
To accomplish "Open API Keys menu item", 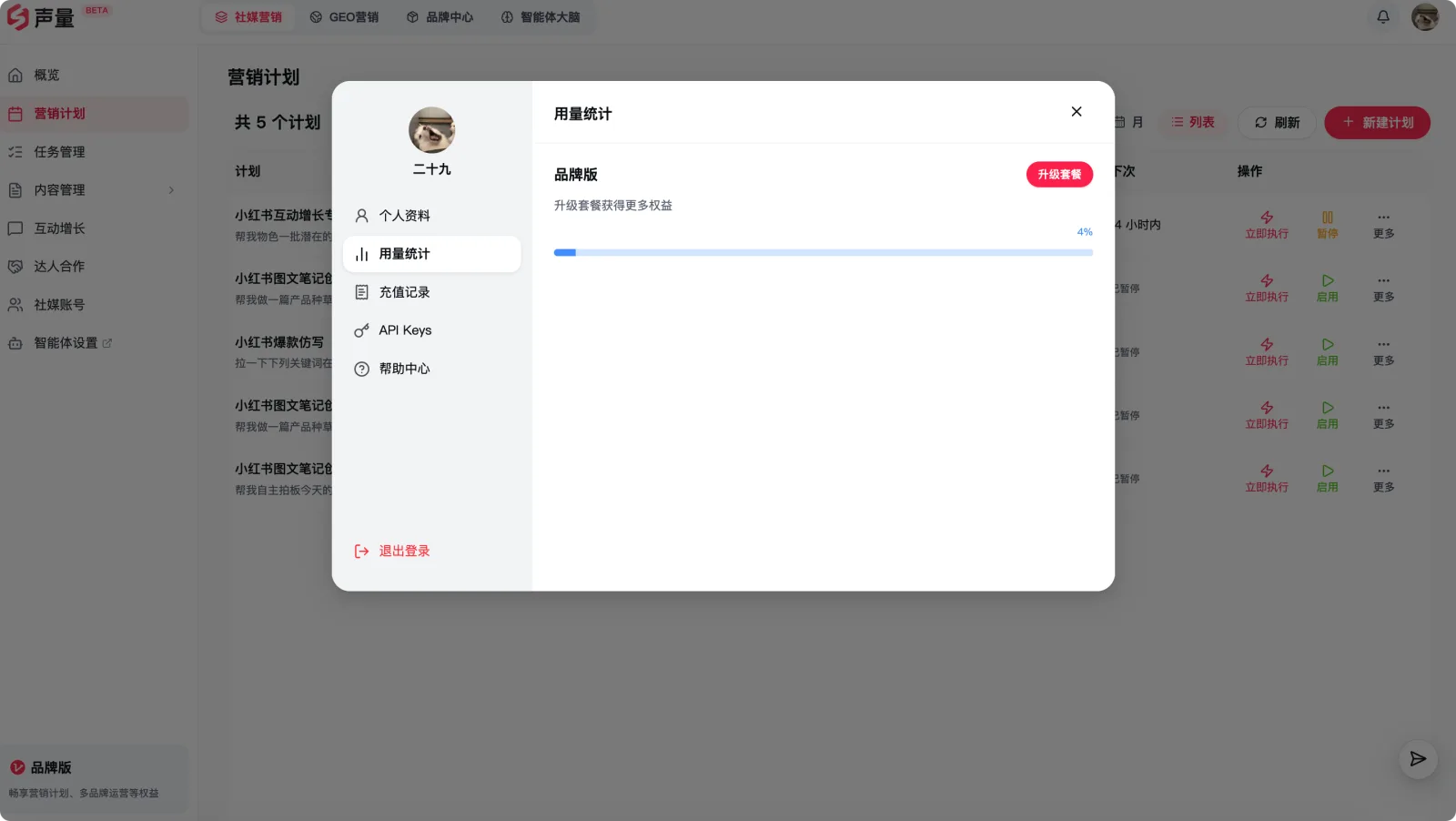I will [431, 330].
